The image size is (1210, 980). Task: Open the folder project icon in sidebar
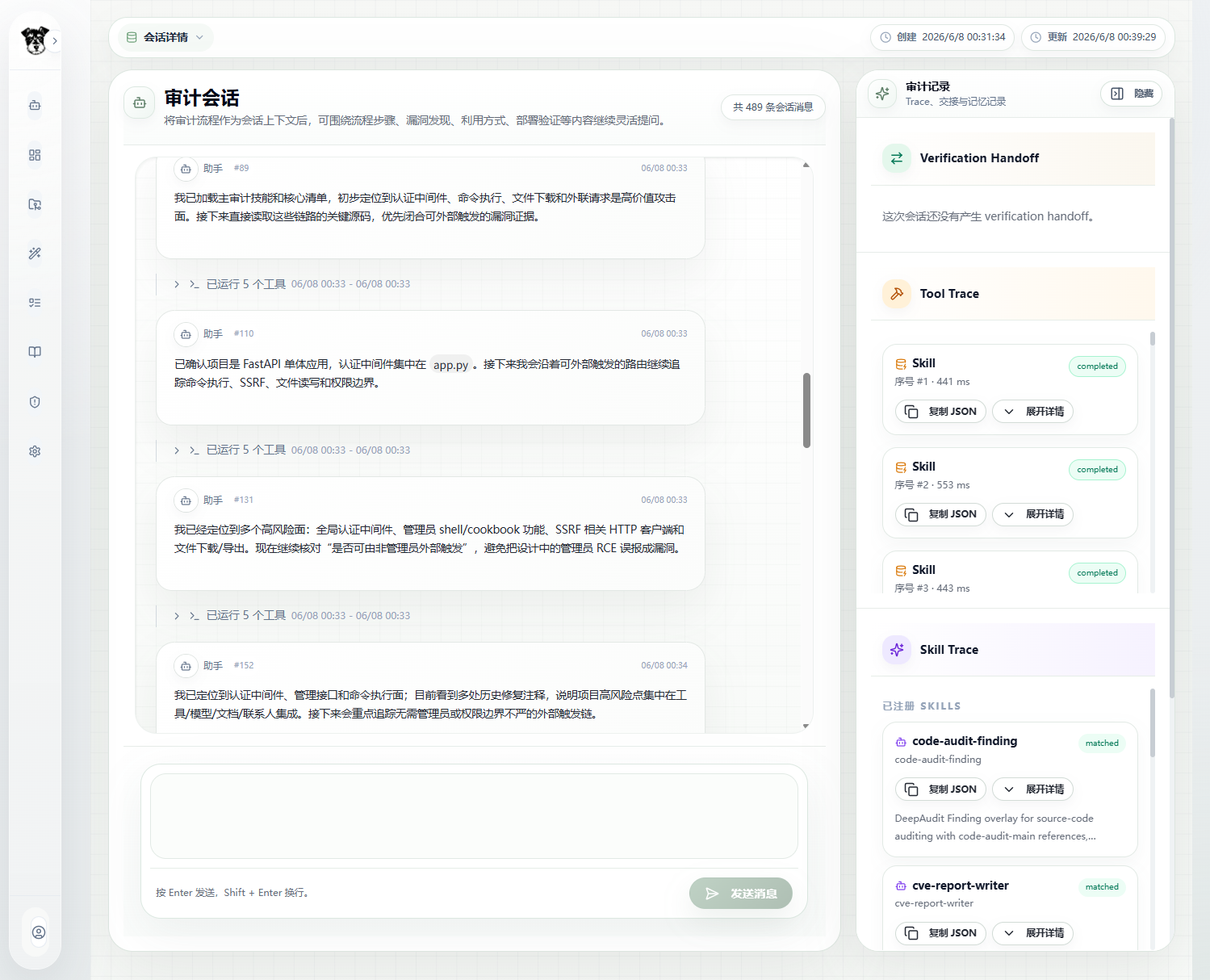[35, 204]
